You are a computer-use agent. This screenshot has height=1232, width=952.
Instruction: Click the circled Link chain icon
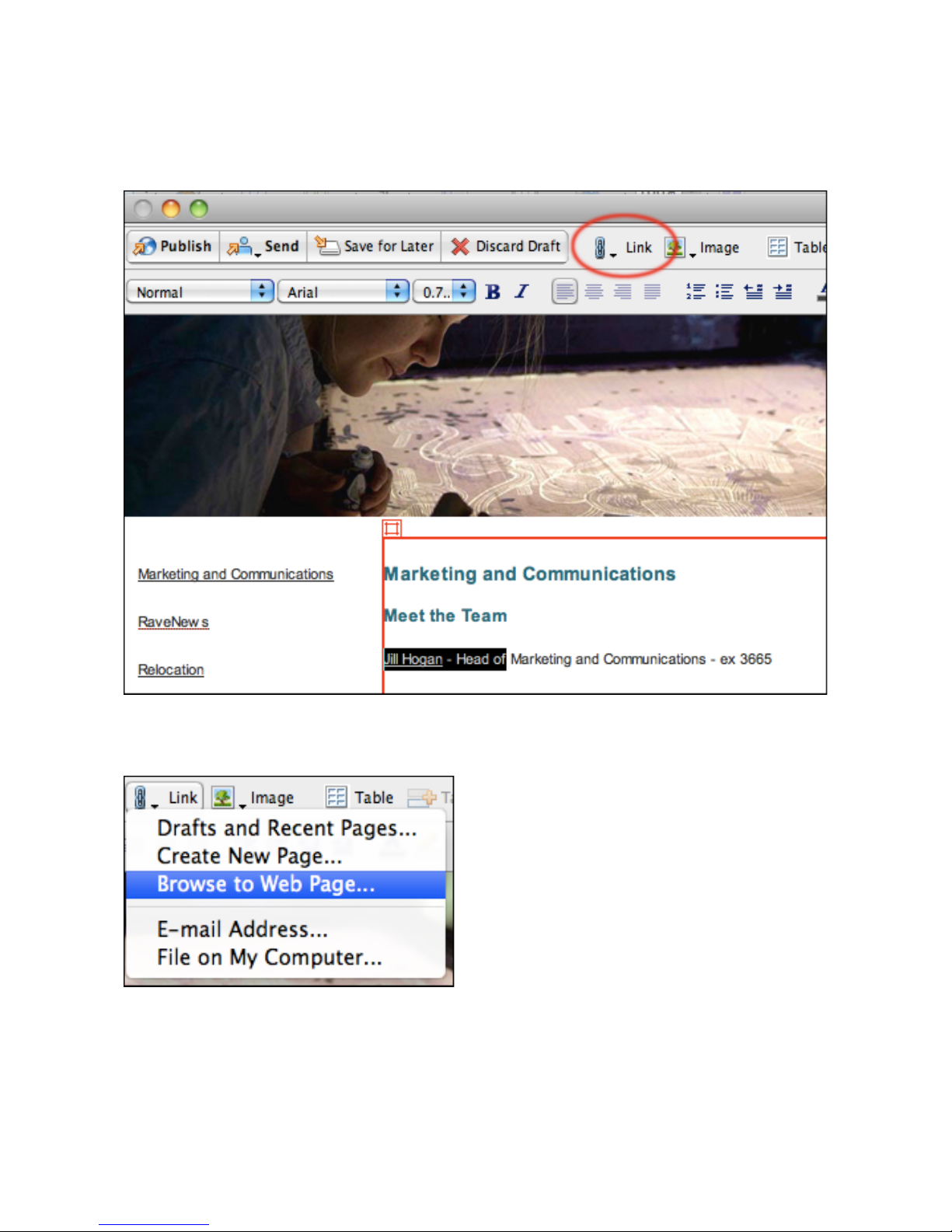[601, 247]
